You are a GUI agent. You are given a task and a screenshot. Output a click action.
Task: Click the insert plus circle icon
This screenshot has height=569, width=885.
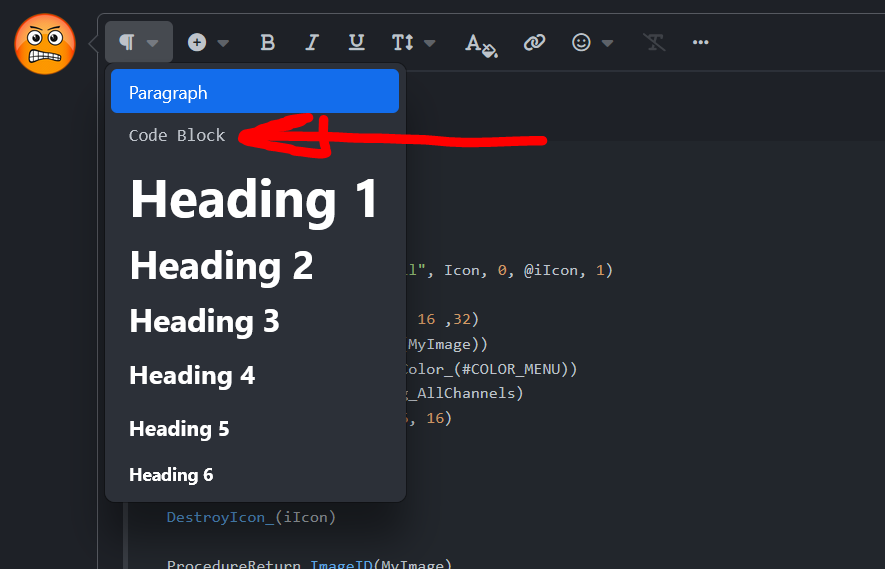[x=197, y=42]
